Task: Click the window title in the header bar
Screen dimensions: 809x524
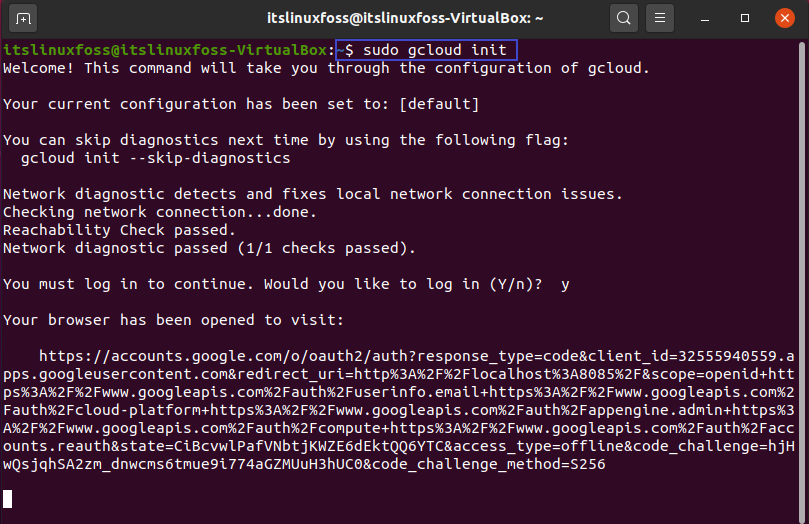Action: [404, 19]
